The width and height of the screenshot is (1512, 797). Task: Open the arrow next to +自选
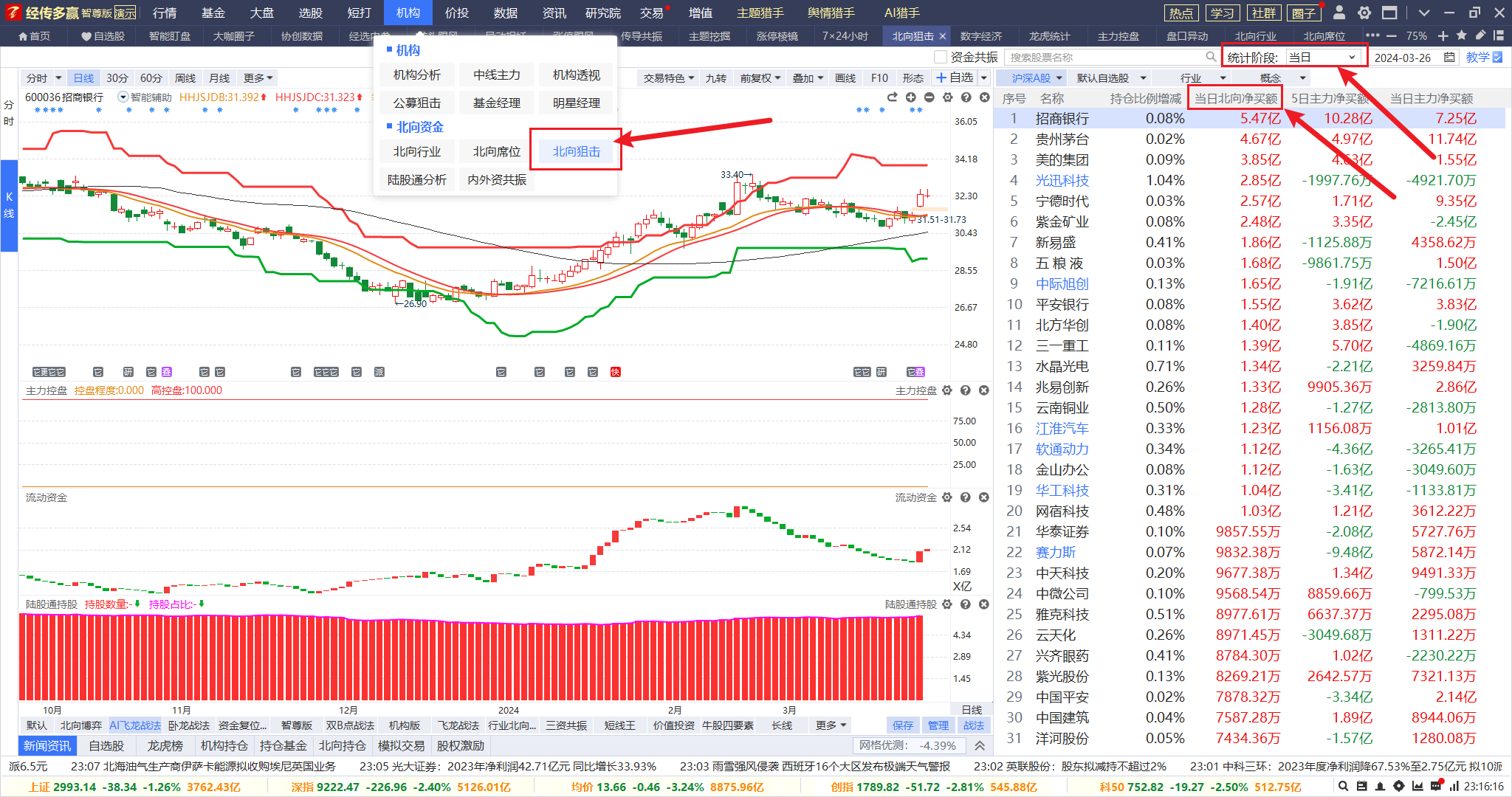point(984,77)
